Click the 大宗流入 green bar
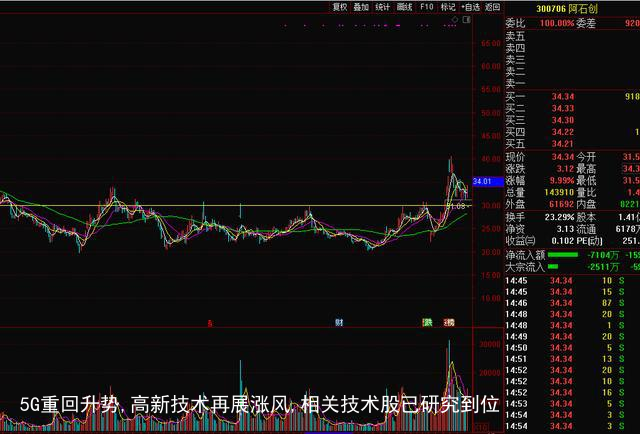Image resolution: width=640 pixels, height=434 pixels. (x=553, y=267)
